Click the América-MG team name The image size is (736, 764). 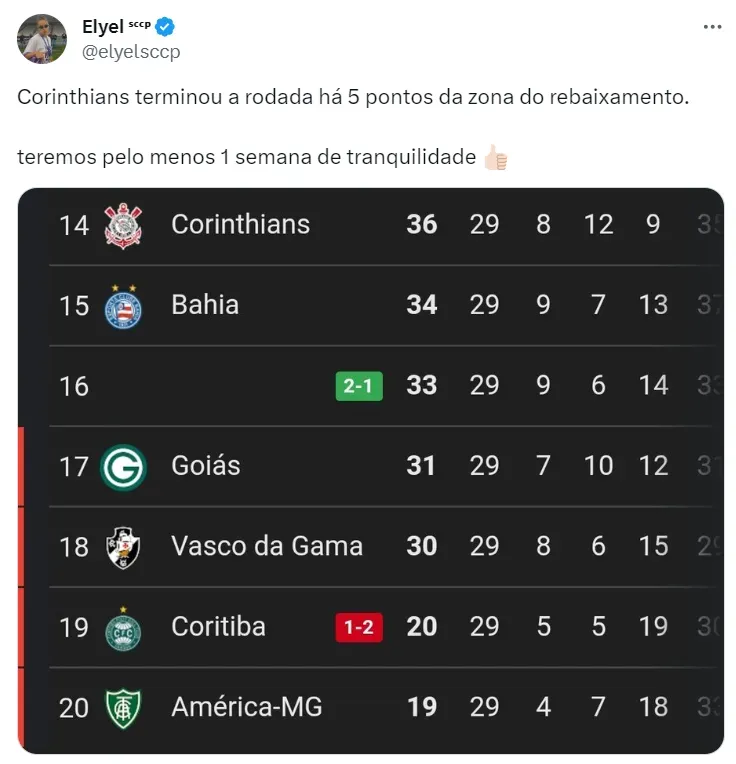point(246,707)
